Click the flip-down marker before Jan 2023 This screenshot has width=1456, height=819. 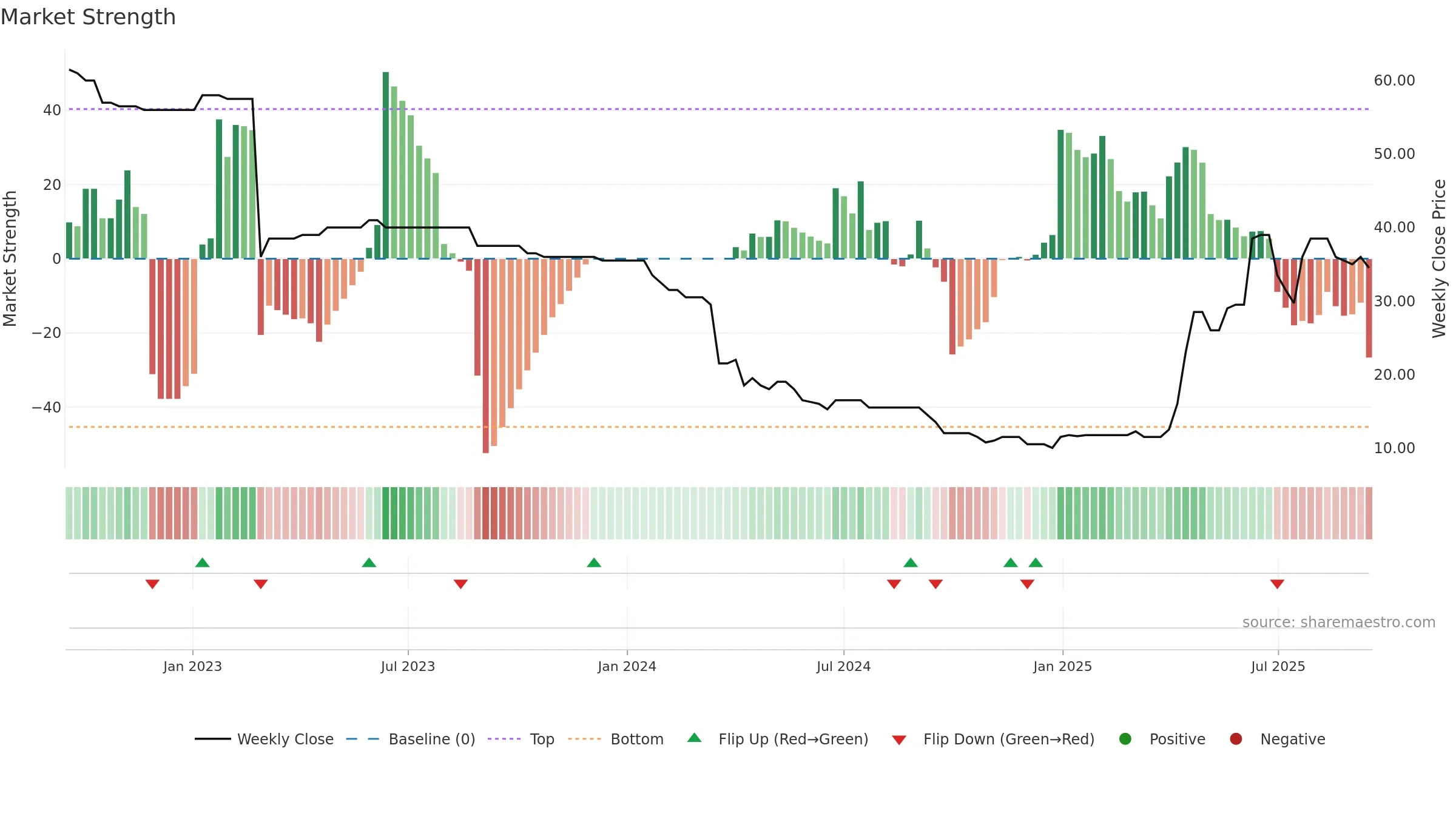coord(152,584)
